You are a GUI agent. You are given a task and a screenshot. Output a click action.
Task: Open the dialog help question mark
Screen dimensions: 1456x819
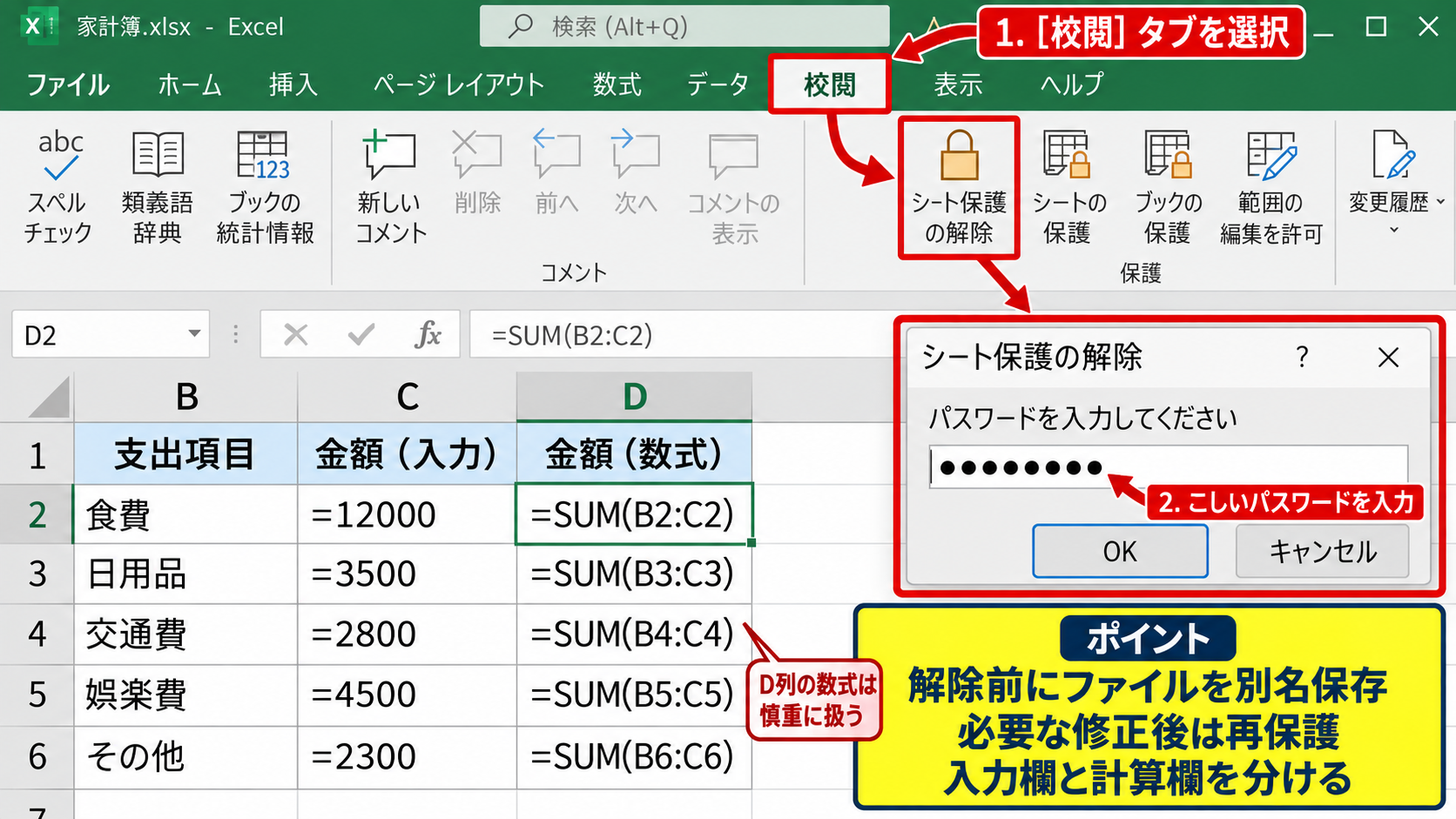point(1302,357)
